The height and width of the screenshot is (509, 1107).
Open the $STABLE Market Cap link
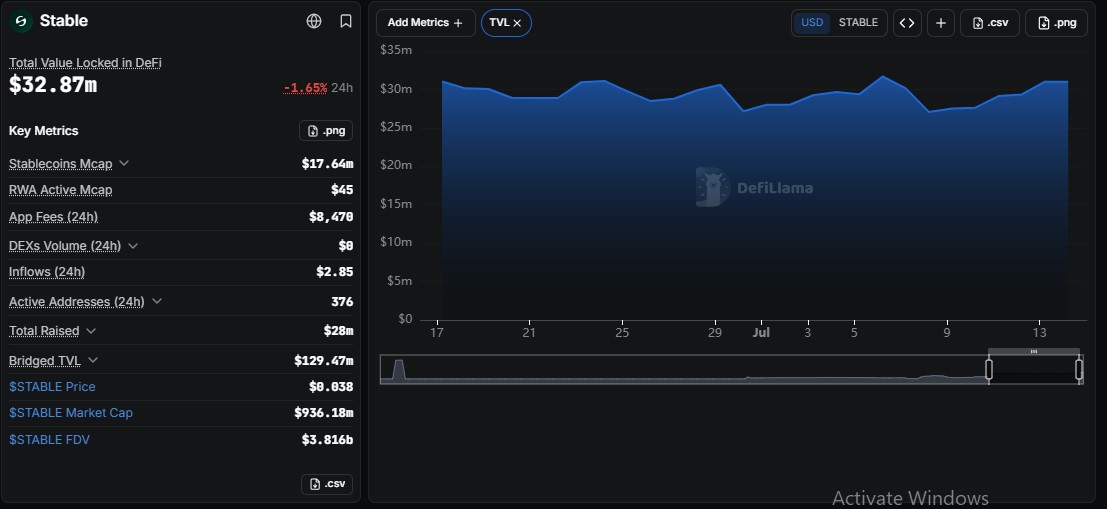pos(71,413)
